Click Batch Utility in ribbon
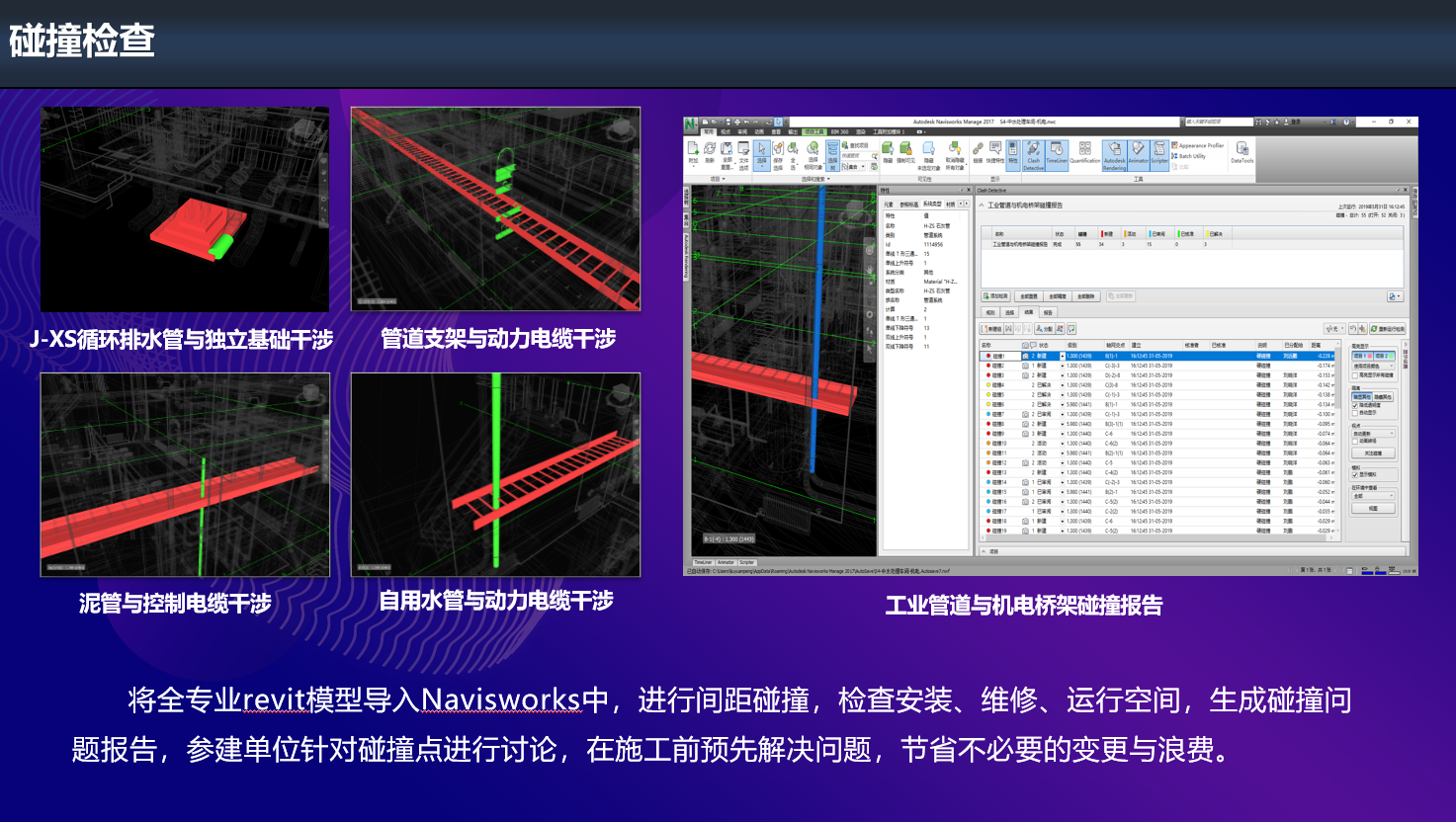 coord(1189,156)
